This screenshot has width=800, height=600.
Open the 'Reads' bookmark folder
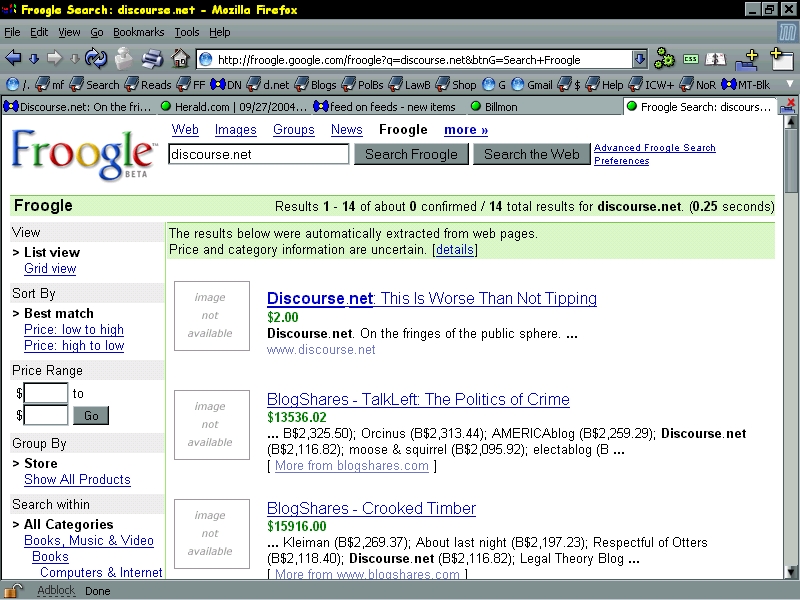point(148,85)
